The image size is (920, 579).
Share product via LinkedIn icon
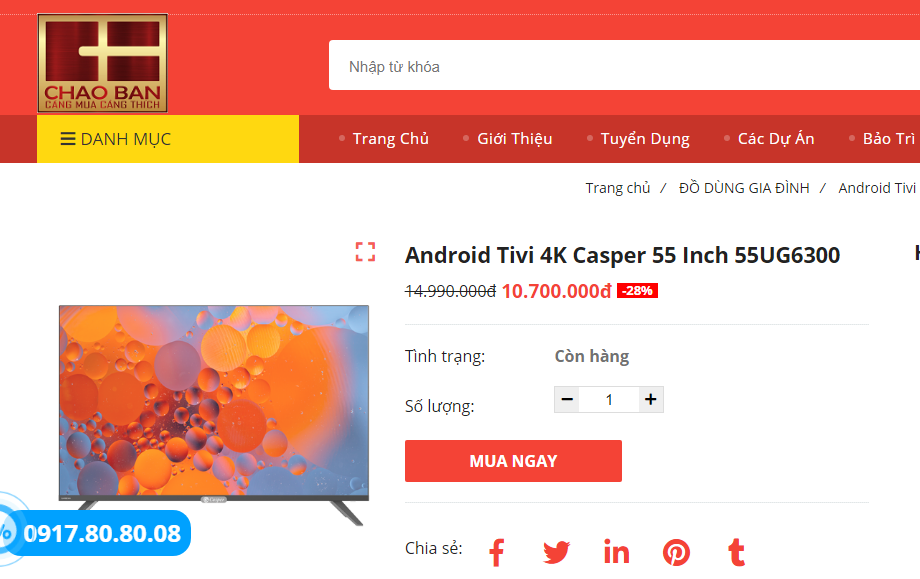click(617, 553)
